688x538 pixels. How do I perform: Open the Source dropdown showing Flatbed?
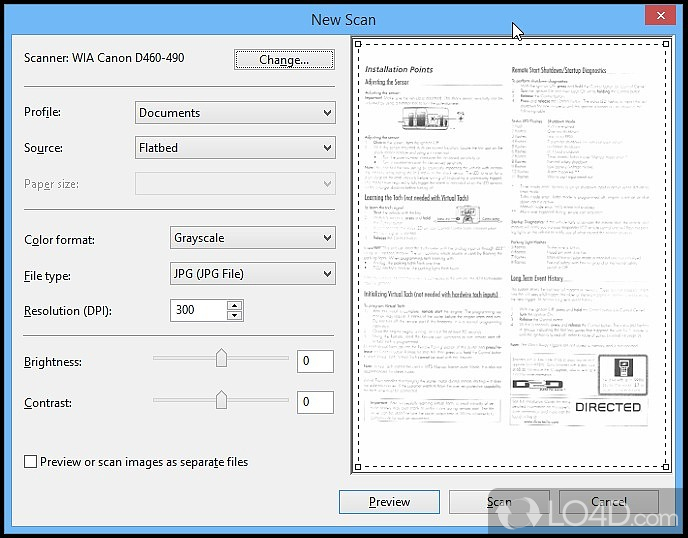[235, 147]
